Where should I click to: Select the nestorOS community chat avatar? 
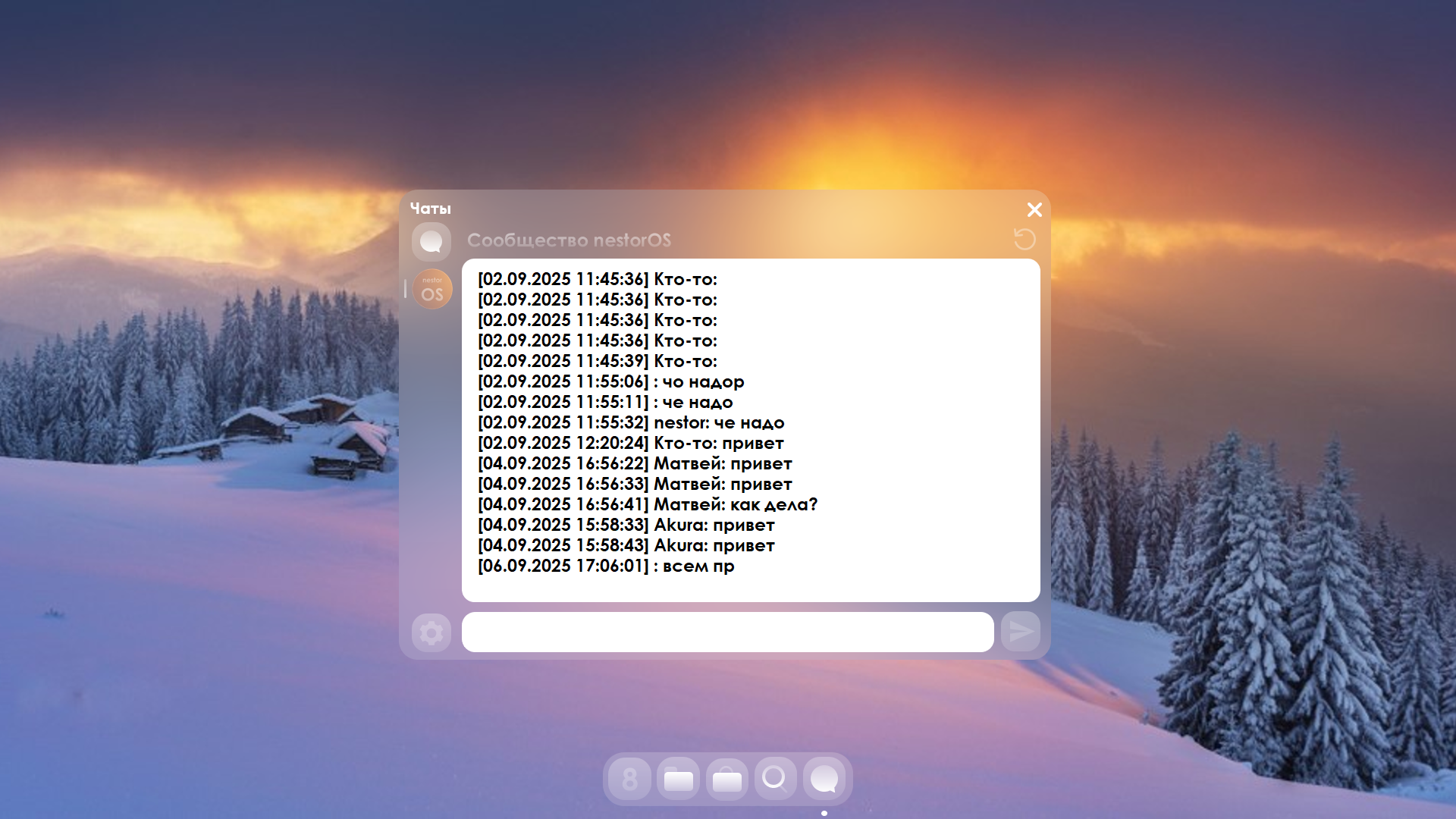(x=432, y=289)
